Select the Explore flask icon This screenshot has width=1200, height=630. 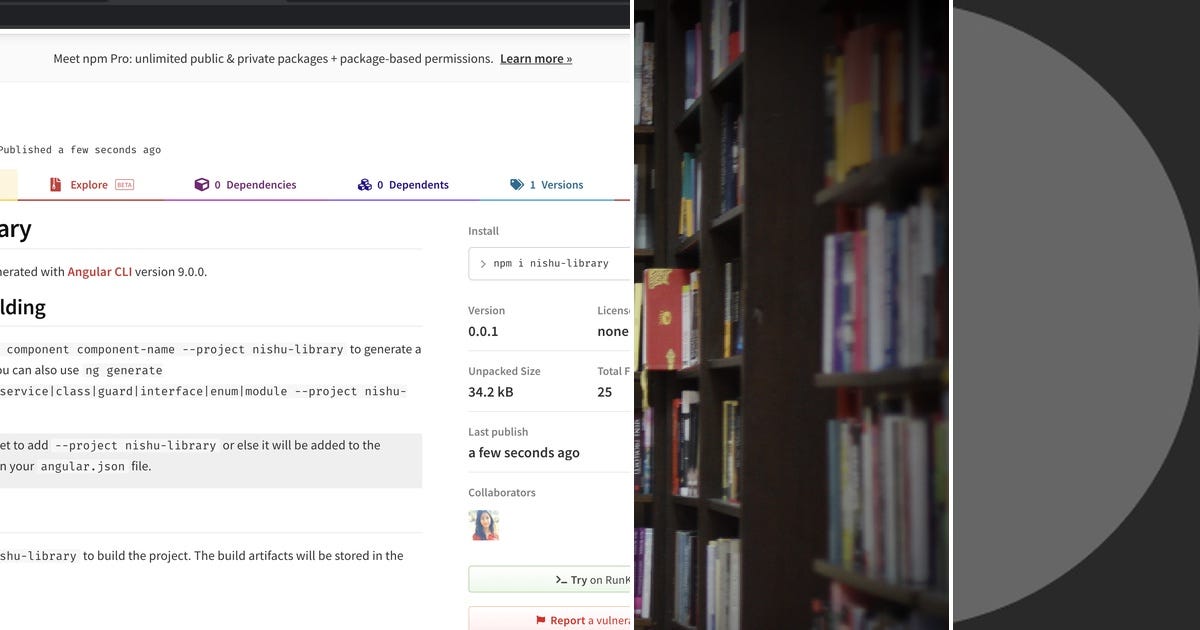pyautogui.click(x=53, y=184)
